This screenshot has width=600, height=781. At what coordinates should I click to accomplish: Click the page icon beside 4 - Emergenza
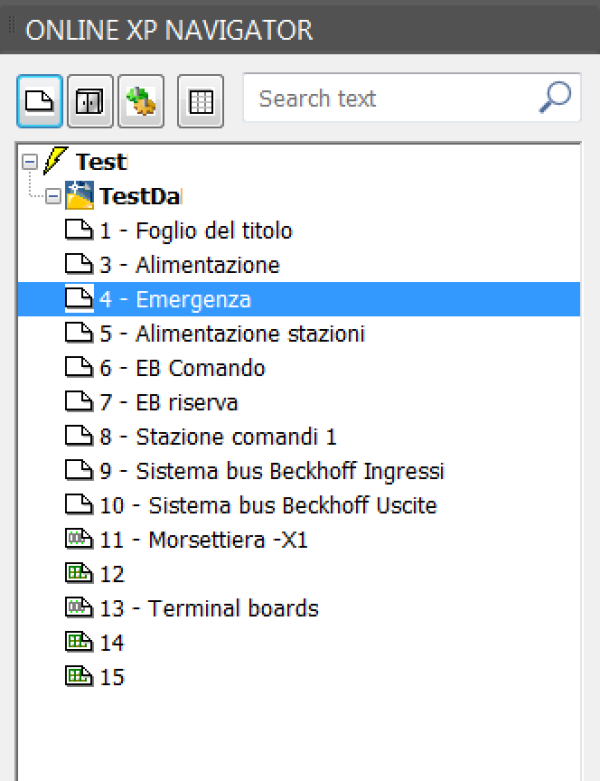(79, 299)
